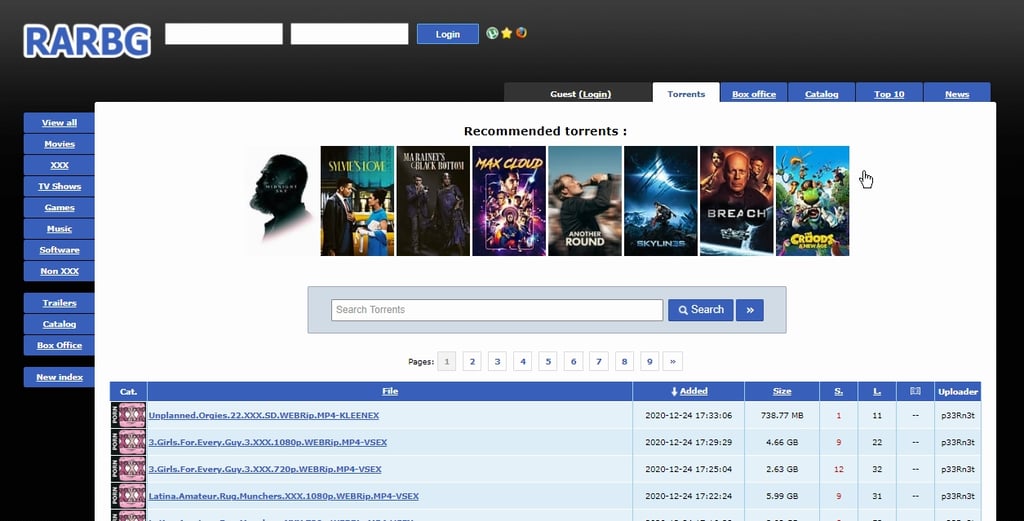Open Latina.Amateur.Rug.Munchers.XXX.1080p.WEBRip.MP4-VSEX link
Screen dimensions: 1024x521
coord(283,496)
